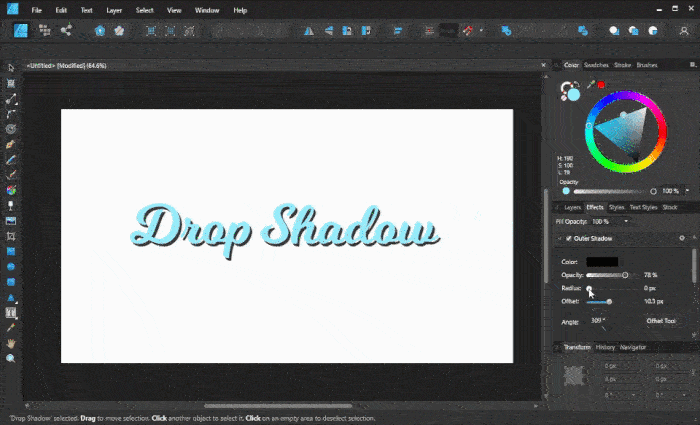Screen dimensions: 700x425
Task: Click Flip Vertical toolbar icon
Action: click(329, 31)
